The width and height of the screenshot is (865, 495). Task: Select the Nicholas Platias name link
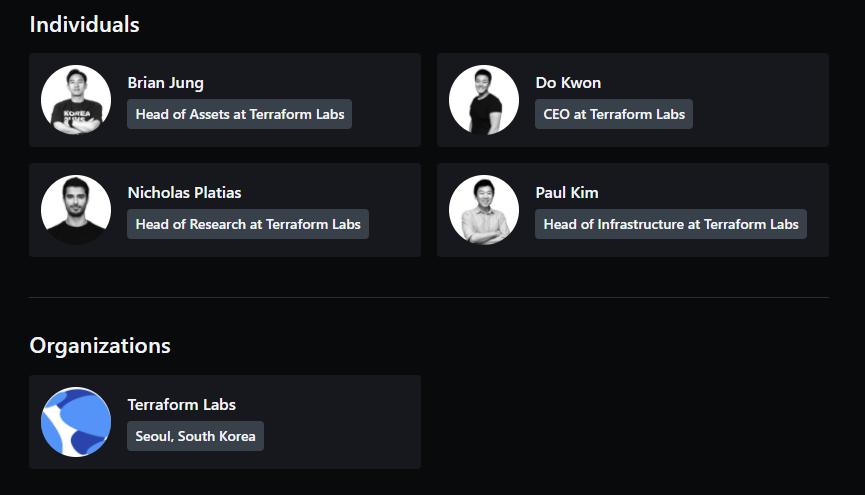[x=184, y=193]
